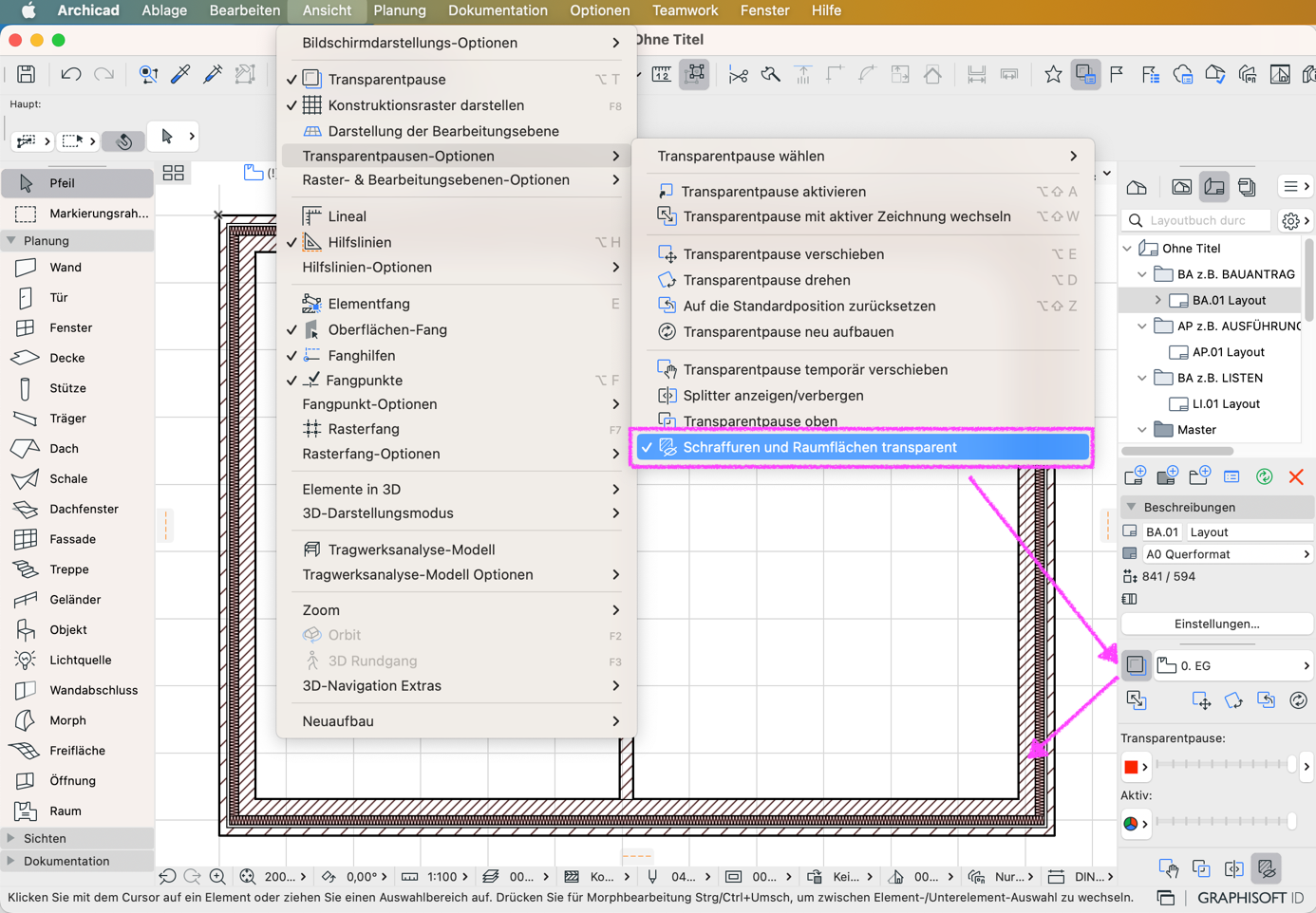Image resolution: width=1316 pixels, height=913 pixels.
Task: Collapse the Planung toolbox group
Action: coord(11,241)
